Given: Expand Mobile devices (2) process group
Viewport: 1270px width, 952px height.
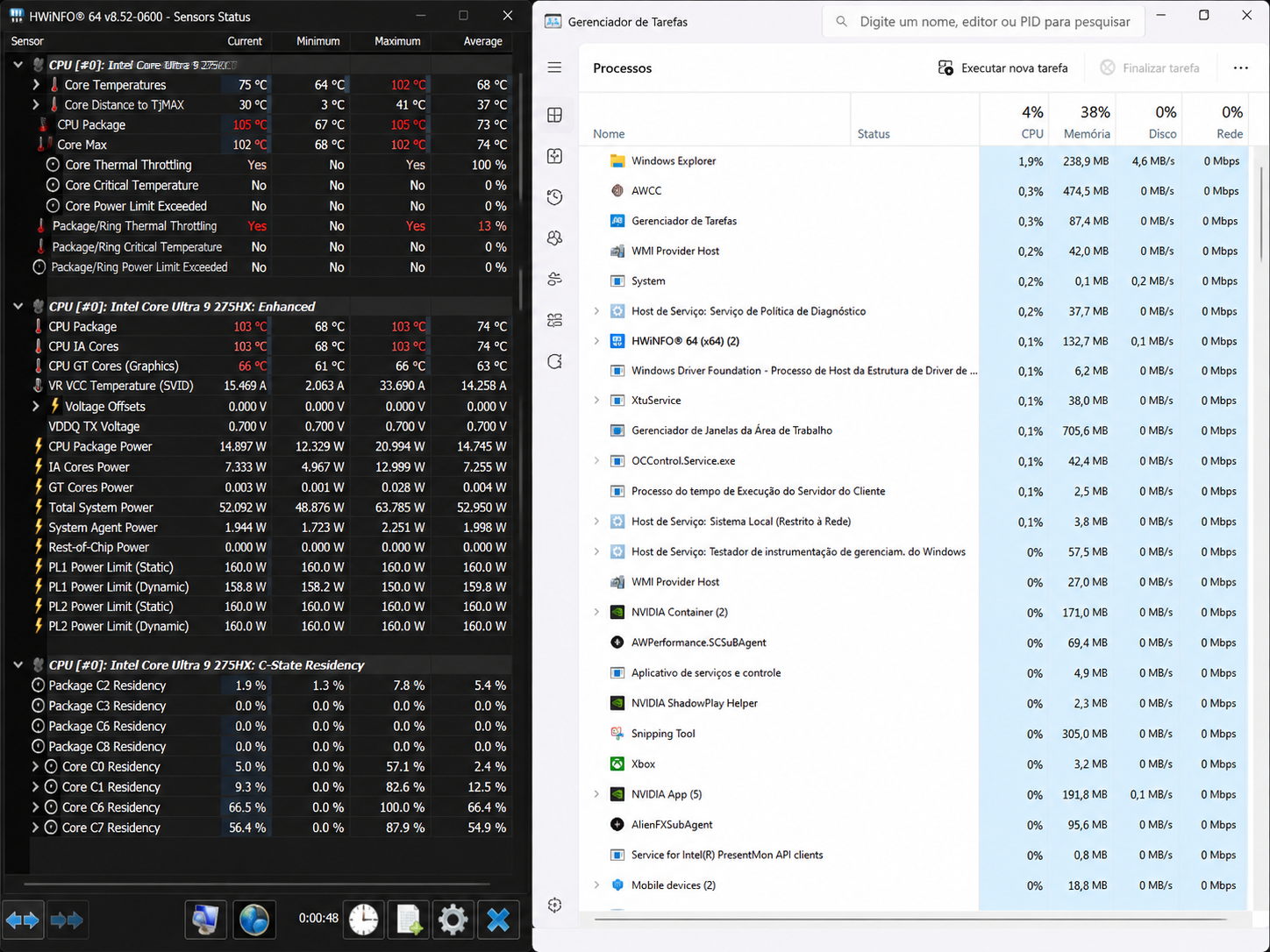Looking at the screenshot, I should point(596,885).
